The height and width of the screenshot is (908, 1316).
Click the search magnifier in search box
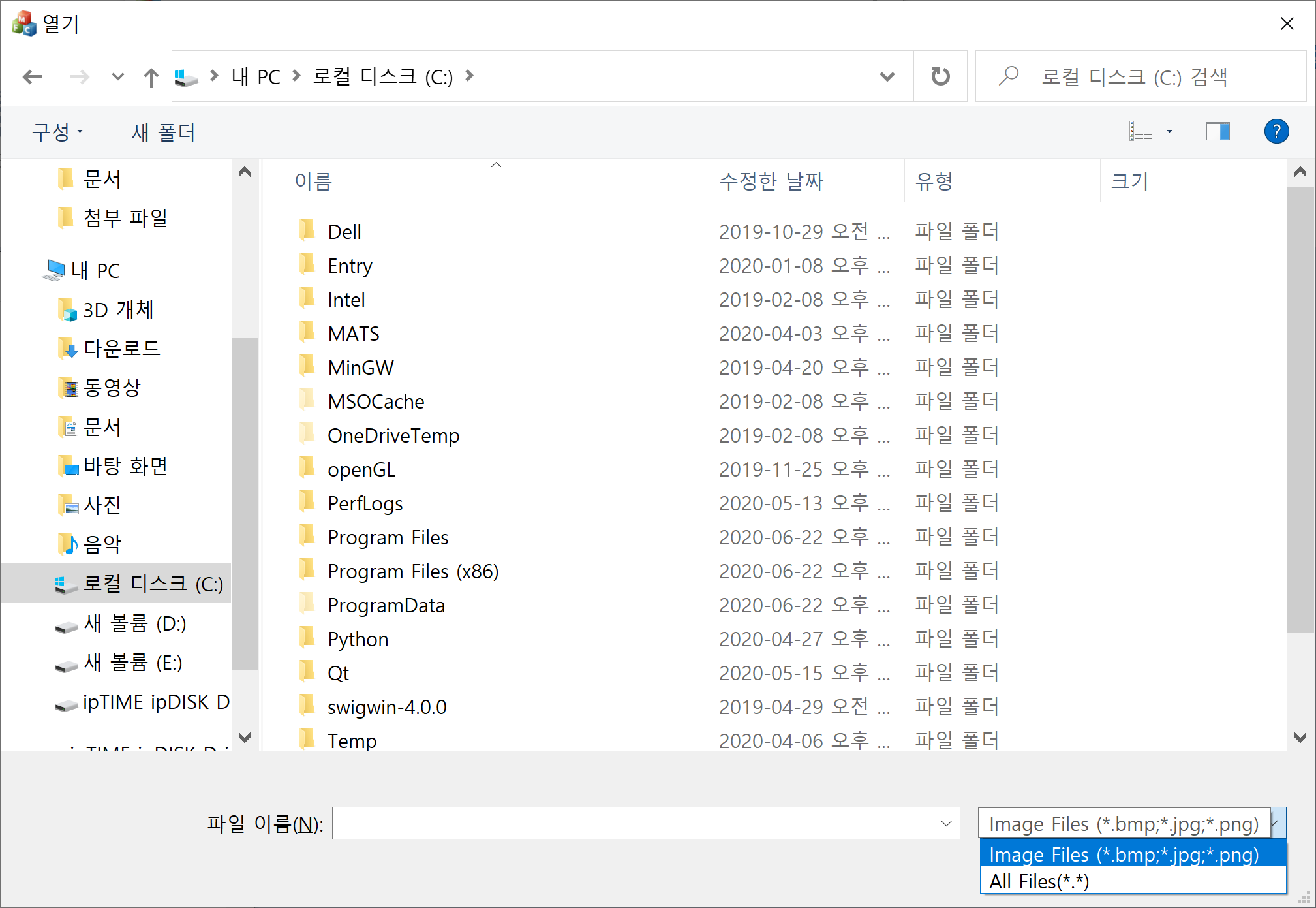click(x=1009, y=76)
